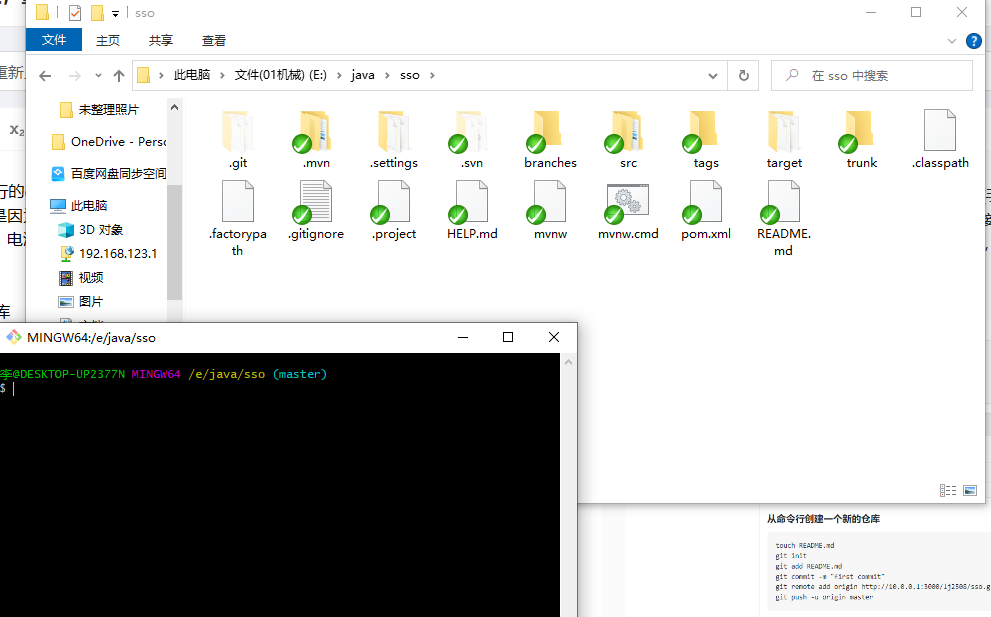Open recent locations dropdown
Image resolution: width=991 pixels, height=617 pixels.
(x=98, y=76)
